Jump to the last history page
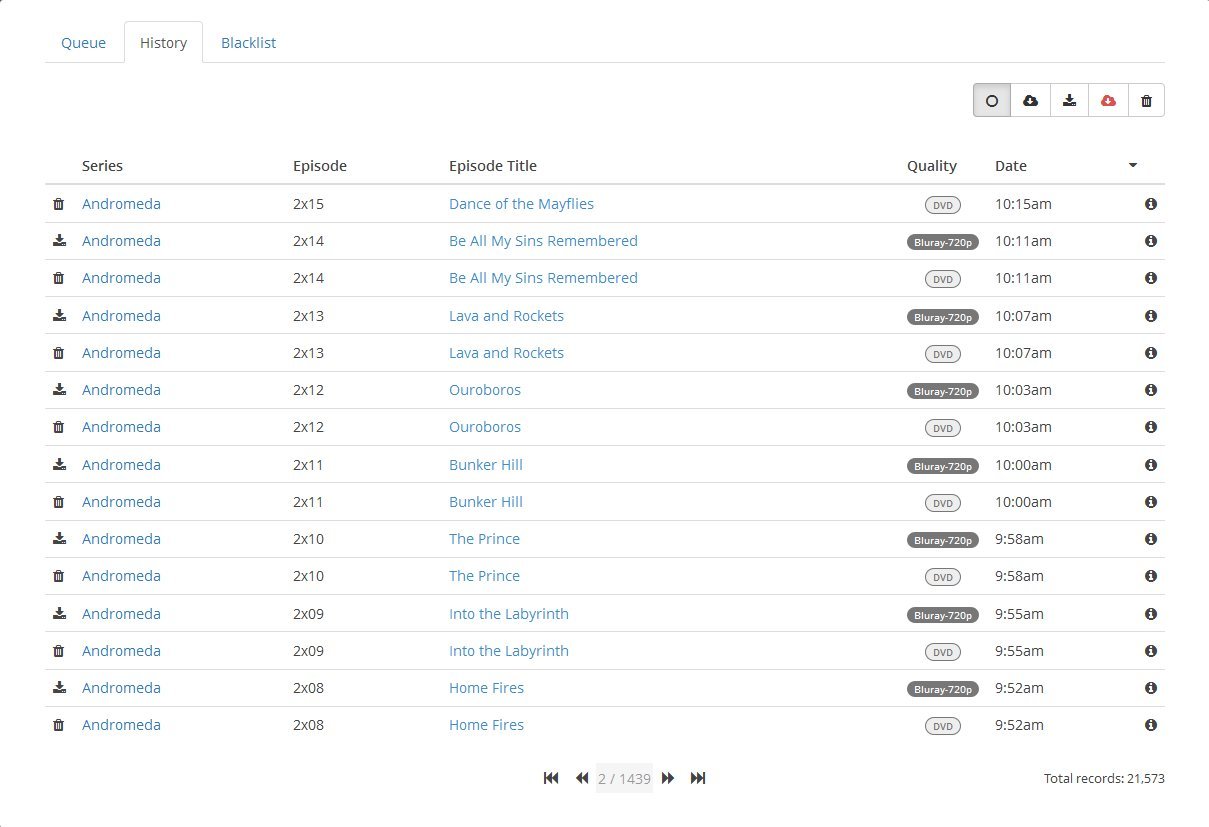 [x=698, y=778]
